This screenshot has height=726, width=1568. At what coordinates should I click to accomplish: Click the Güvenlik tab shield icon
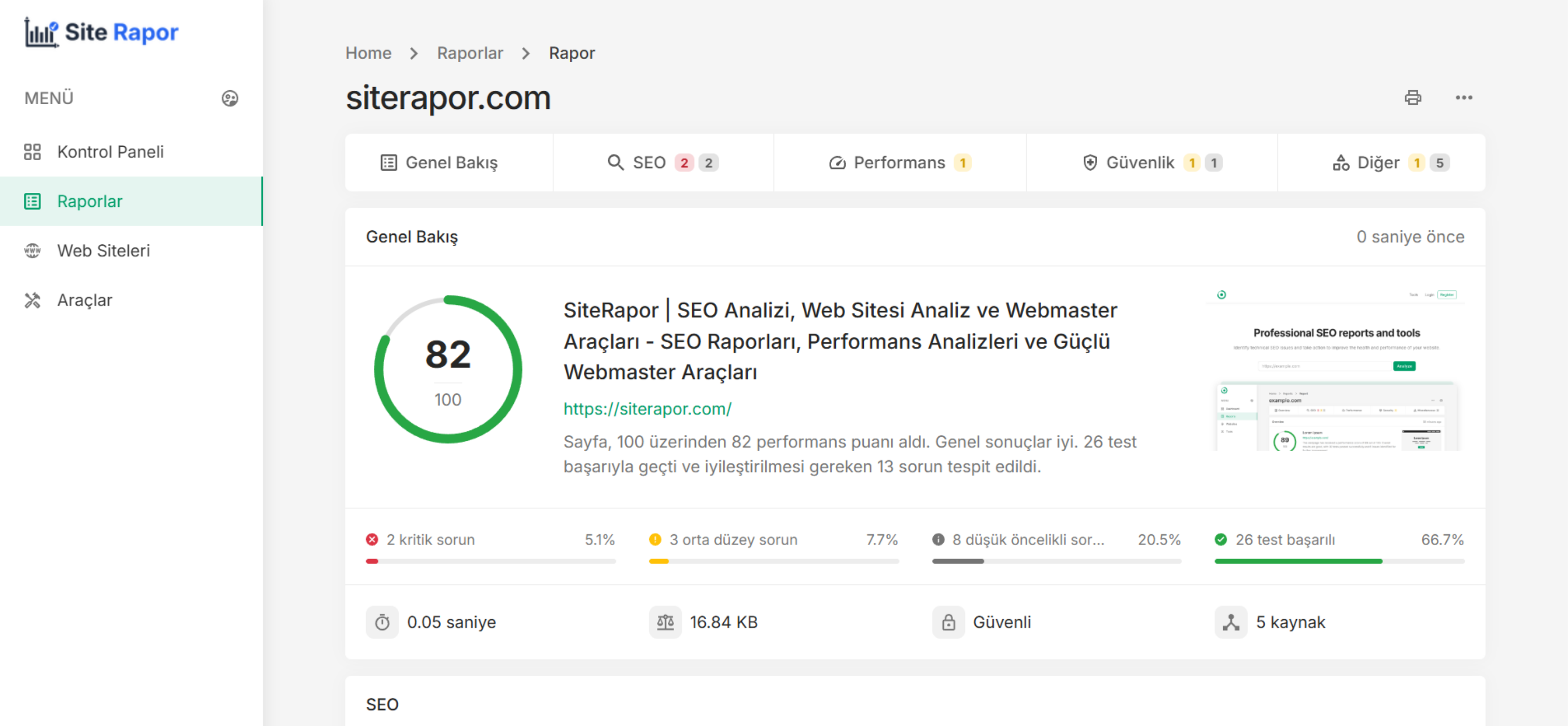click(1089, 162)
